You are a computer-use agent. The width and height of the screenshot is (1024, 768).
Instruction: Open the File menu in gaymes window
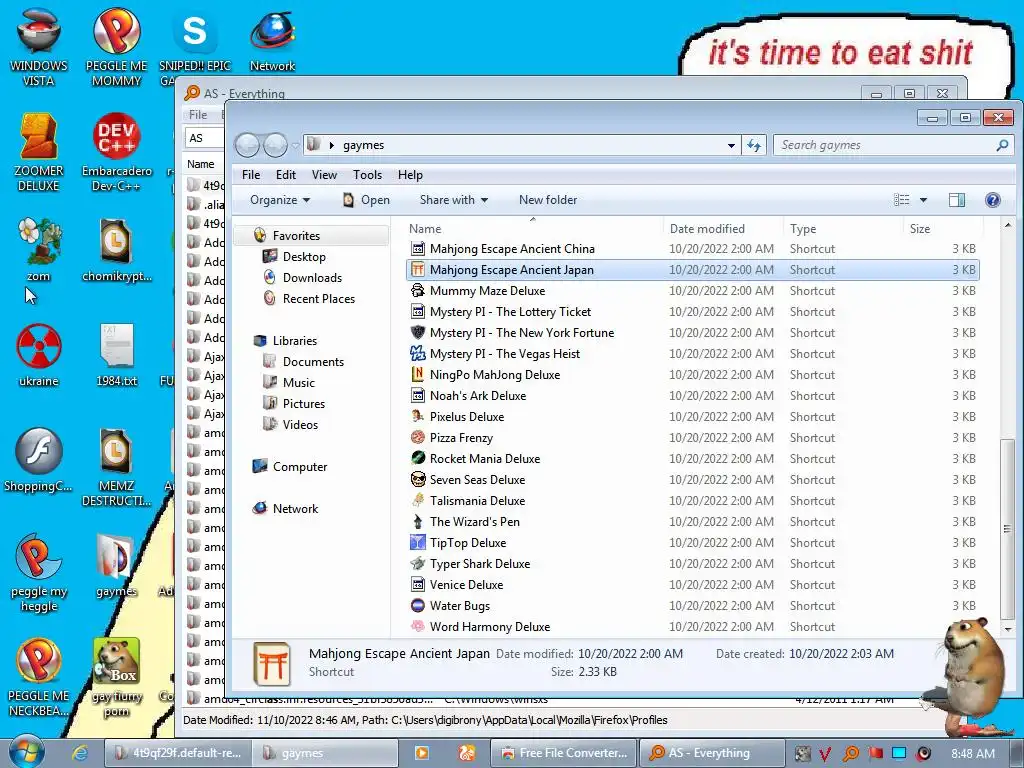[251, 175]
